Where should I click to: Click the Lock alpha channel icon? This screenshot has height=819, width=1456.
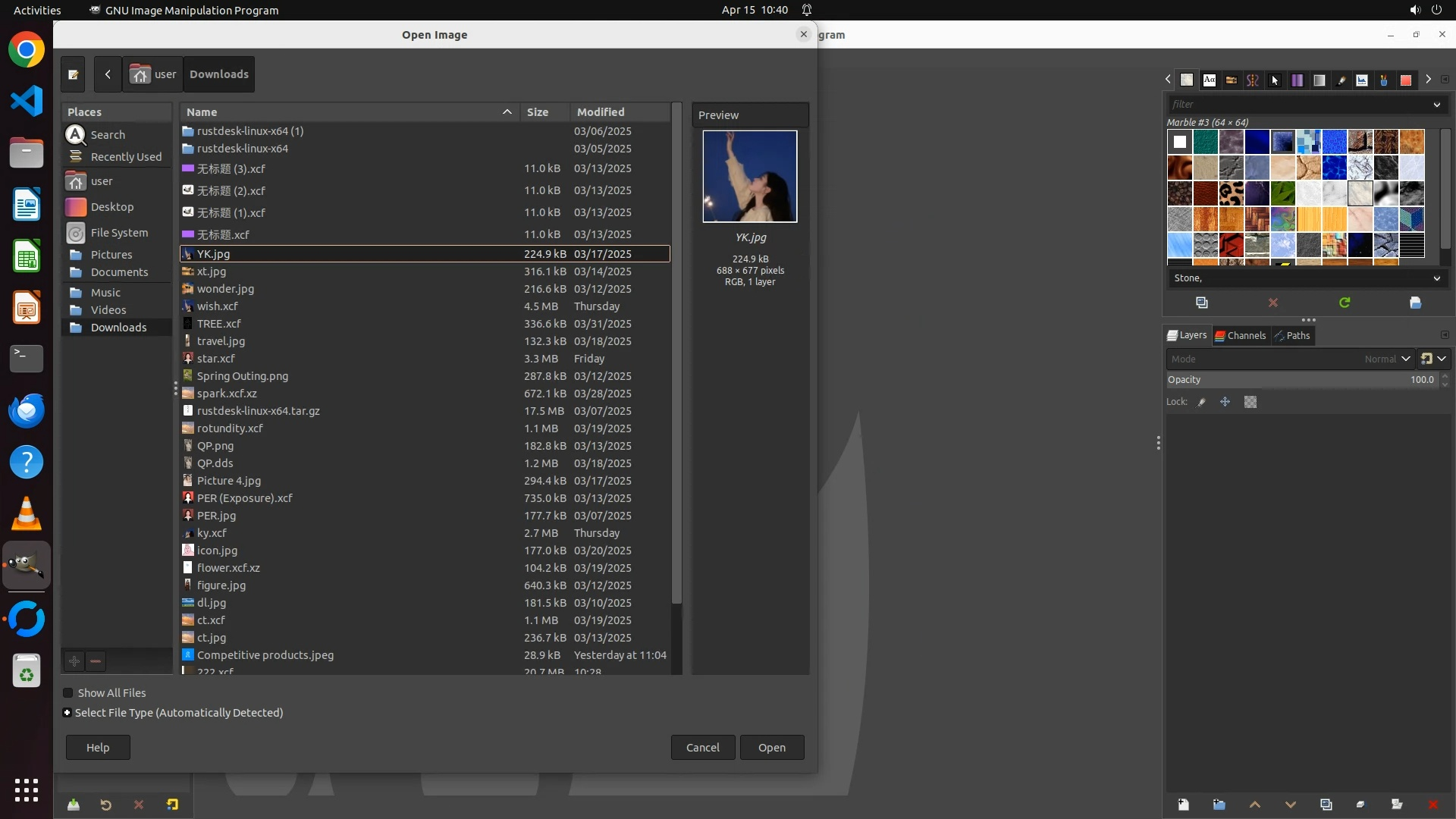(x=1250, y=402)
